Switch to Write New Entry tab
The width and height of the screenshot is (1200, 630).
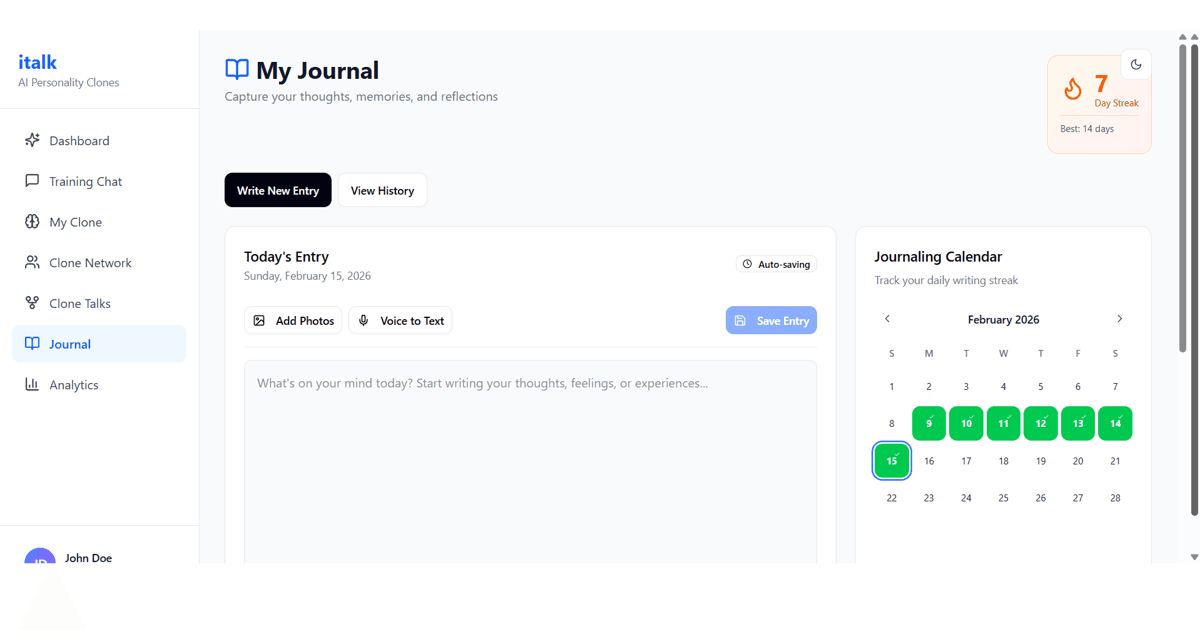click(278, 190)
